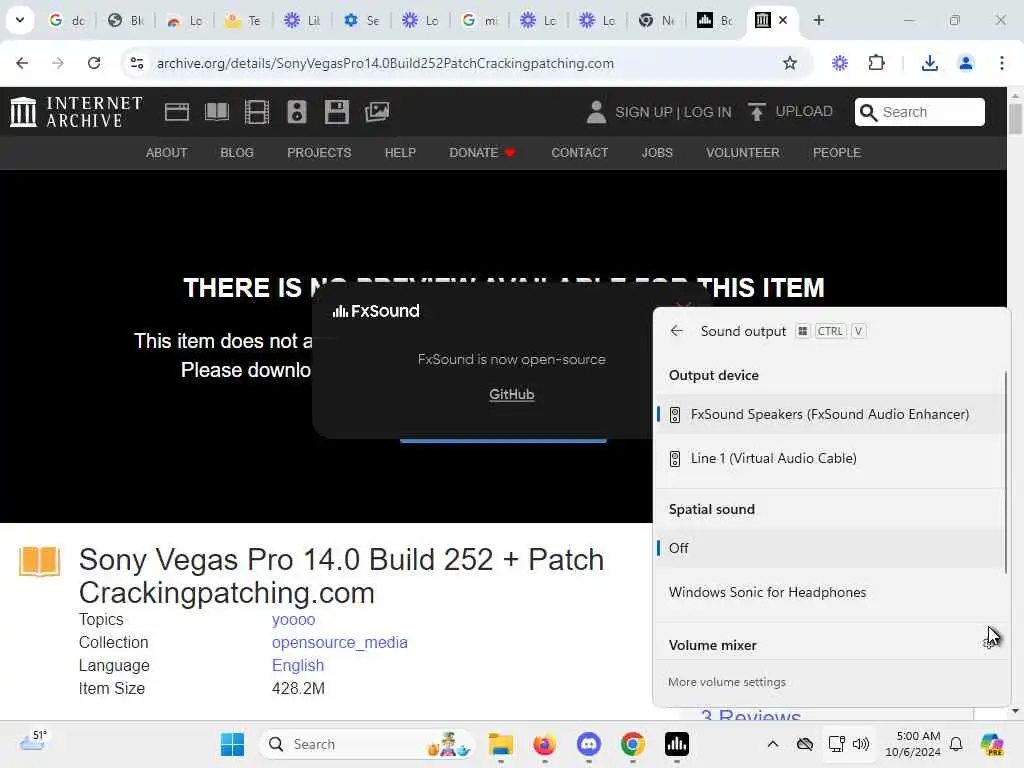View site information icon in address bar
The width and height of the screenshot is (1024, 768).
click(137, 63)
